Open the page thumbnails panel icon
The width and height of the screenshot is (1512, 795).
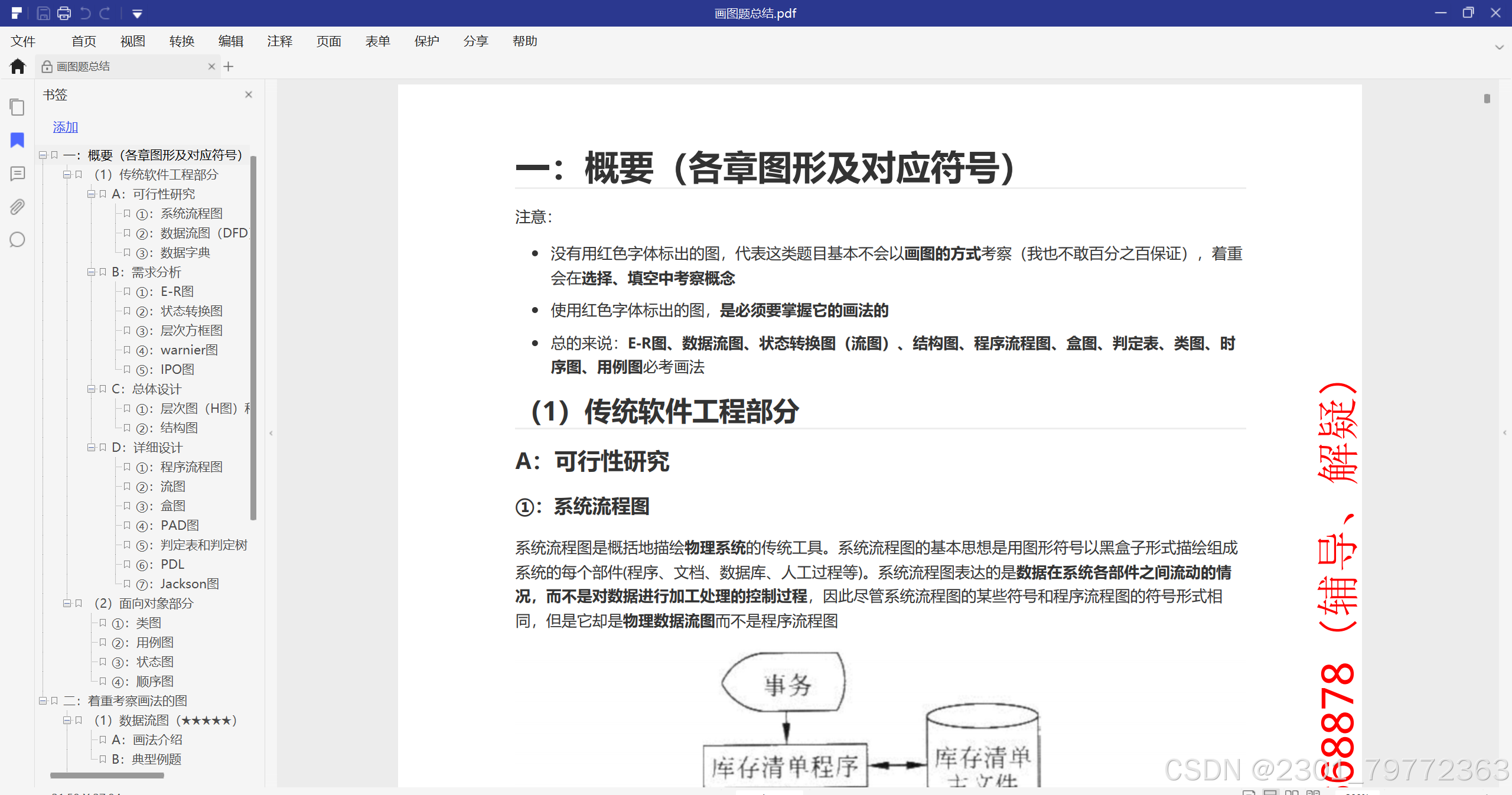click(17, 107)
